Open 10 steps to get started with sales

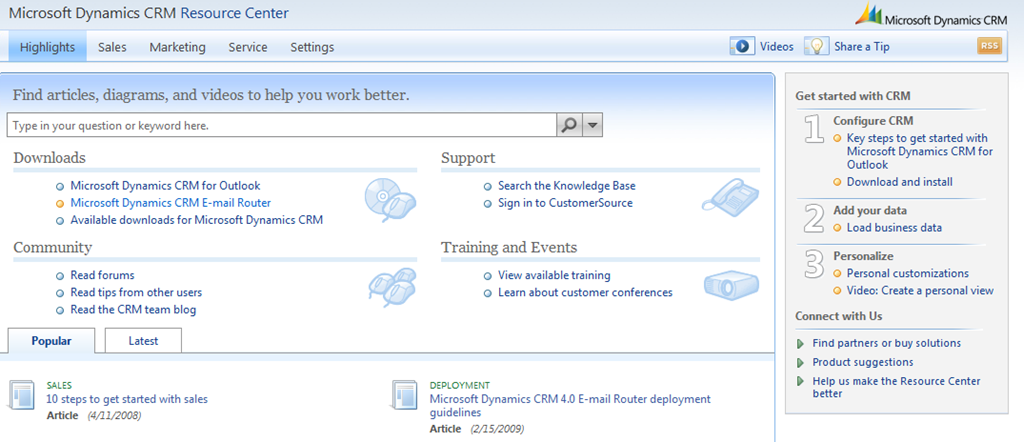click(127, 398)
